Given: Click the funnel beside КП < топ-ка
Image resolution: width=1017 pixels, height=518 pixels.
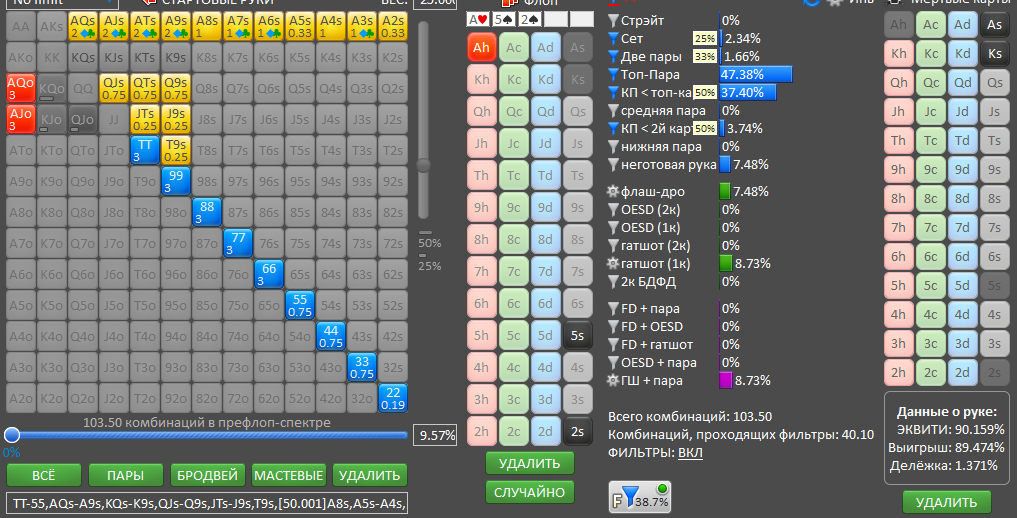Looking at the screenshot, I should coord(614,93).
